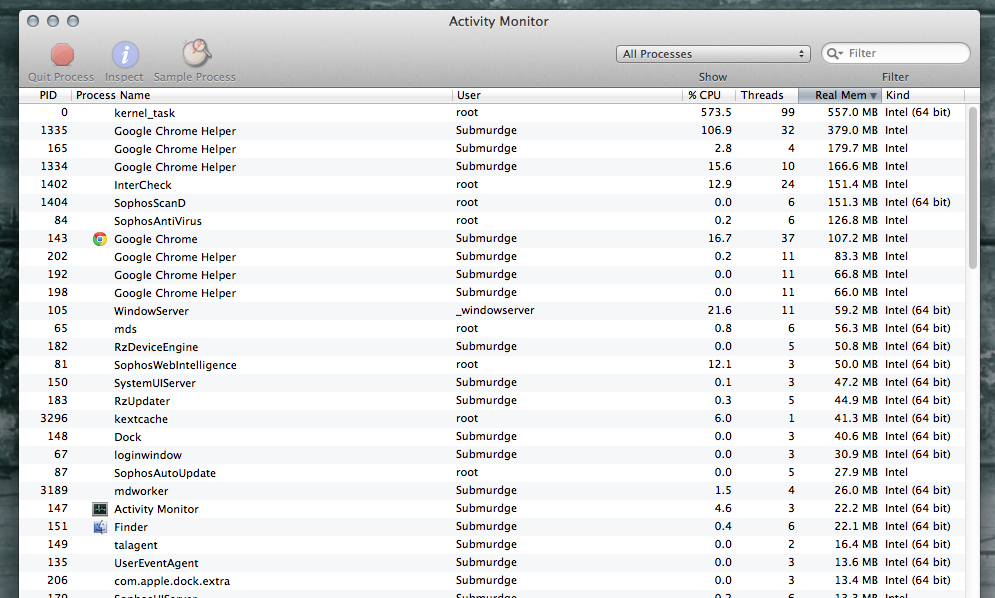
Task: Click the _windowserver user cell
Action: [495, 310]
